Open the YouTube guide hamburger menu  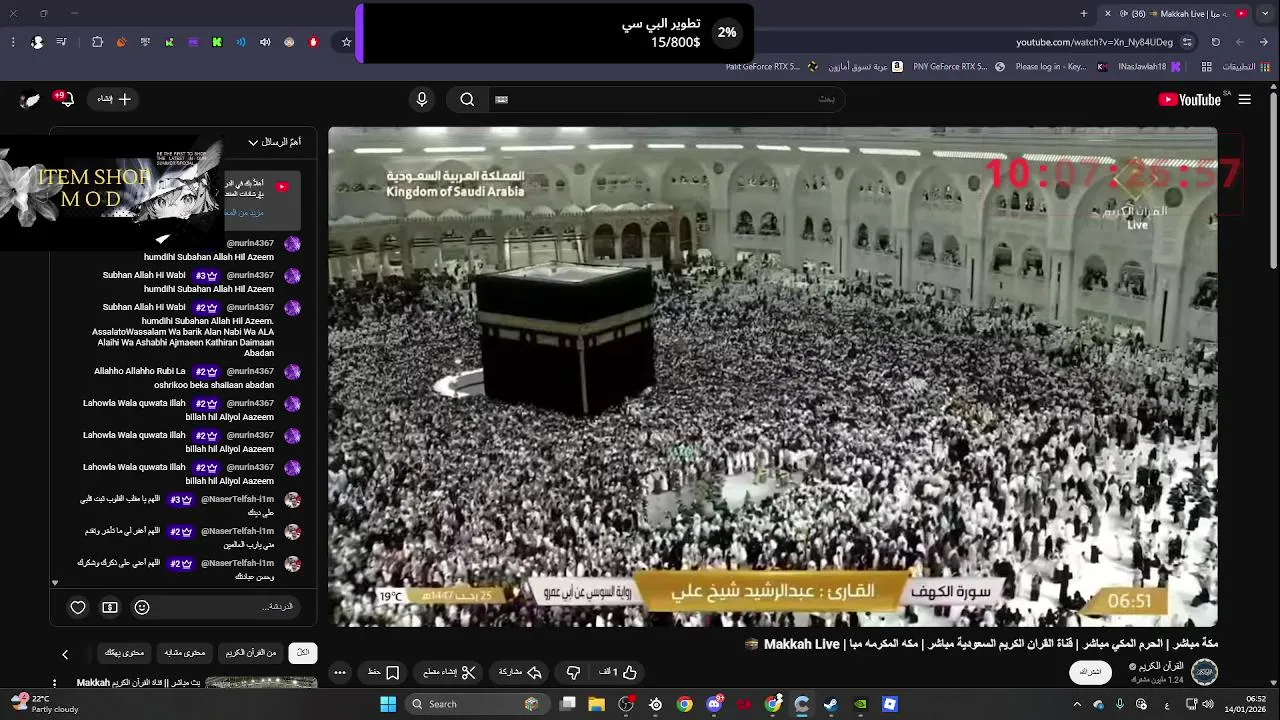pyautogui.click(x=1245, y=99)
